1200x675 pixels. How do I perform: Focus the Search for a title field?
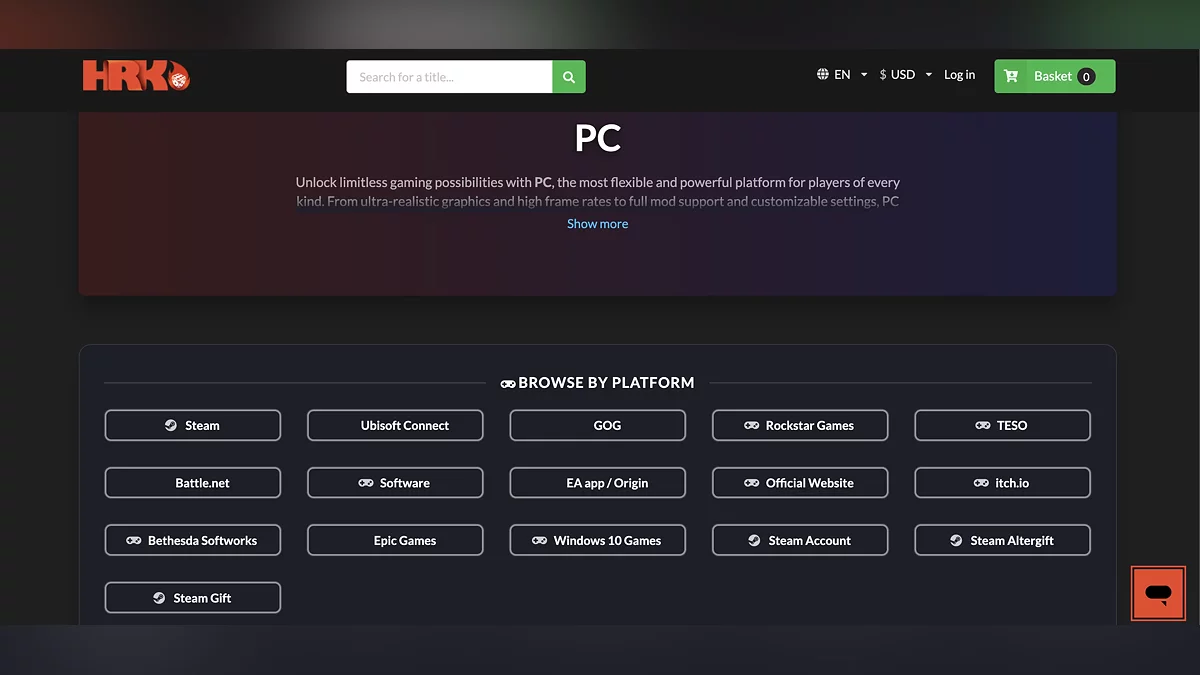coord(449,77)
